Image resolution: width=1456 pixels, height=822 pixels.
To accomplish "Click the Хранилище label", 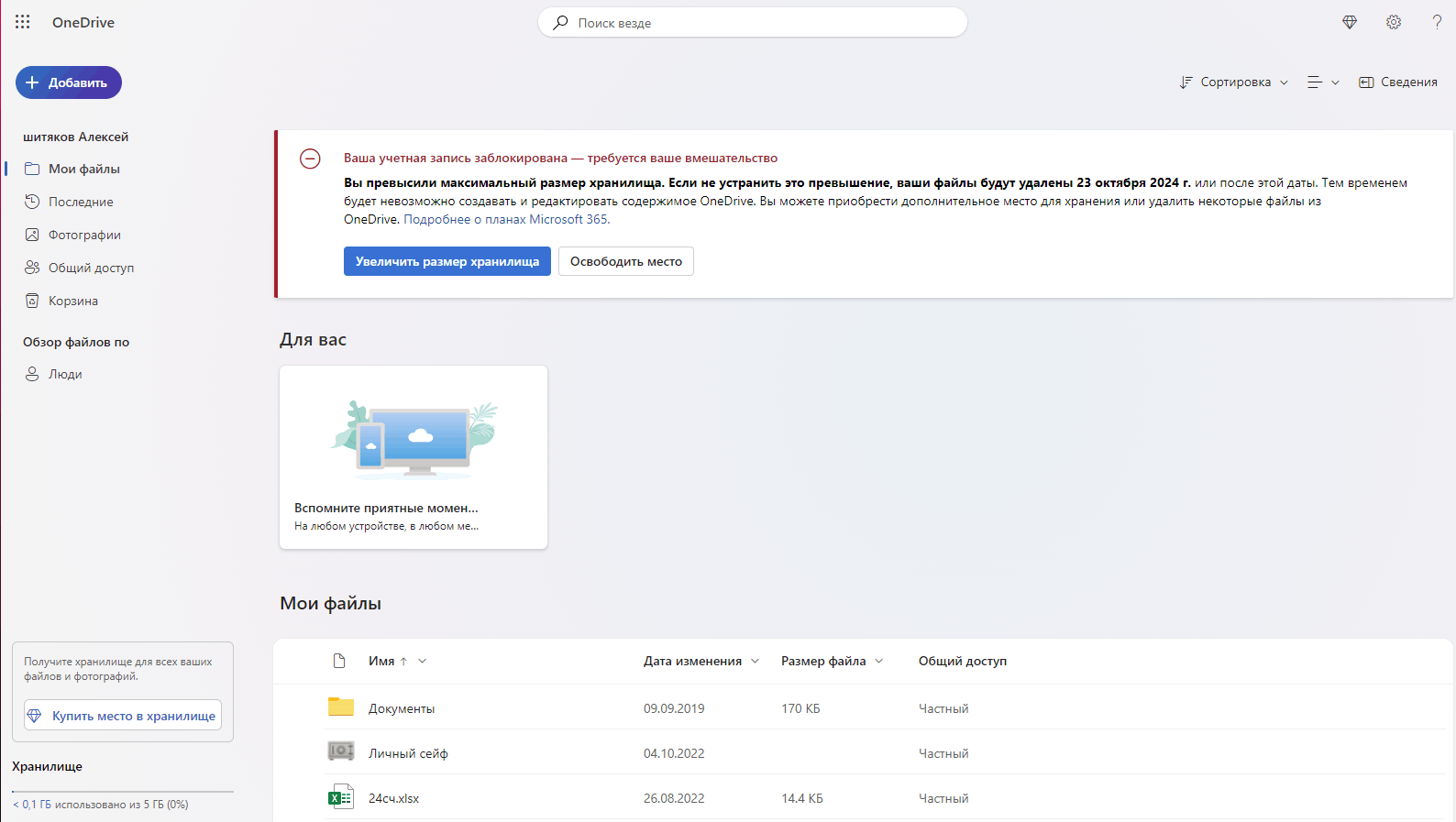I will coord(47,766).
